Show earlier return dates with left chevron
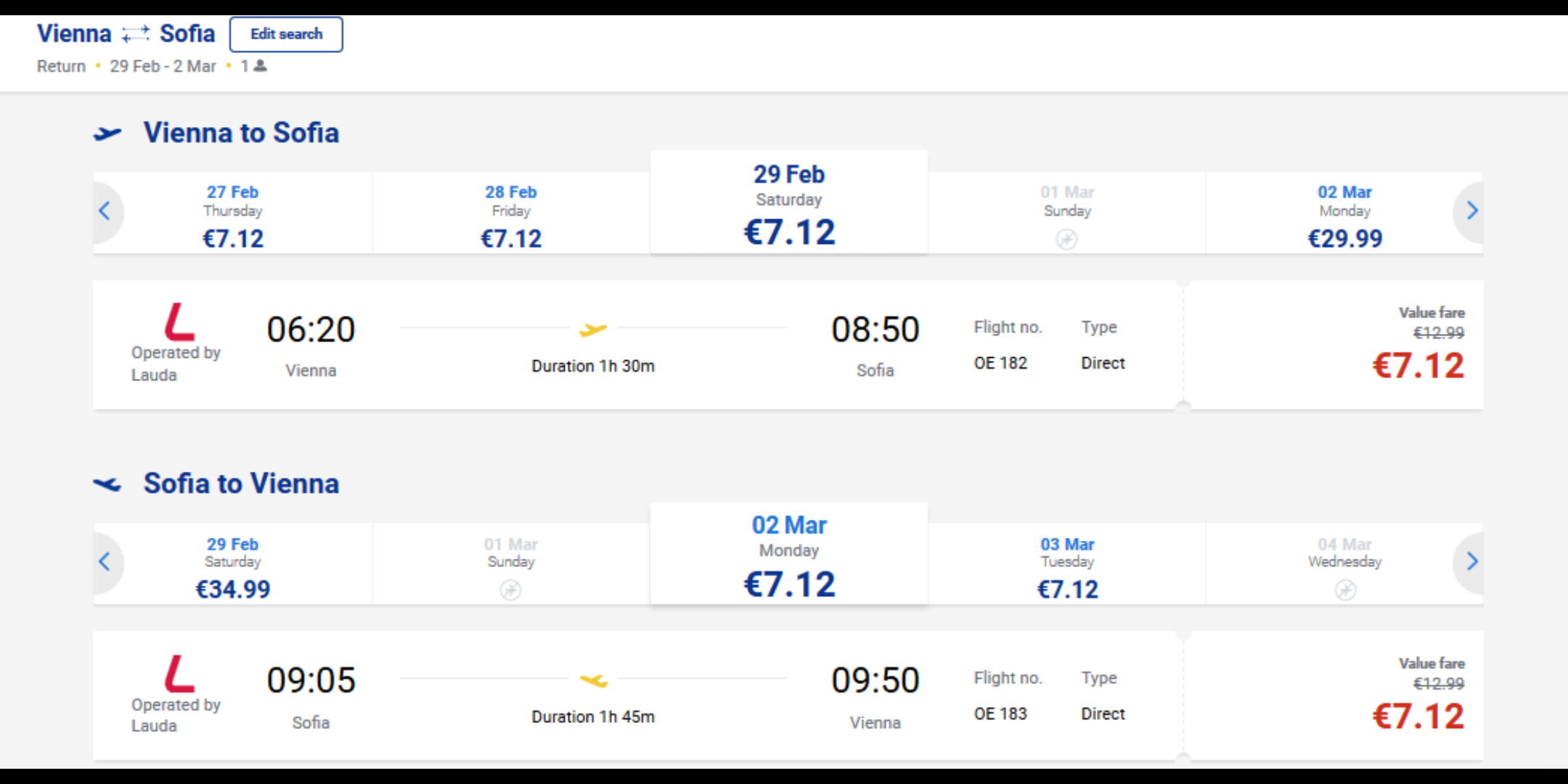Viewport: 1568px width, 784px height. click(x=105, y=562)
